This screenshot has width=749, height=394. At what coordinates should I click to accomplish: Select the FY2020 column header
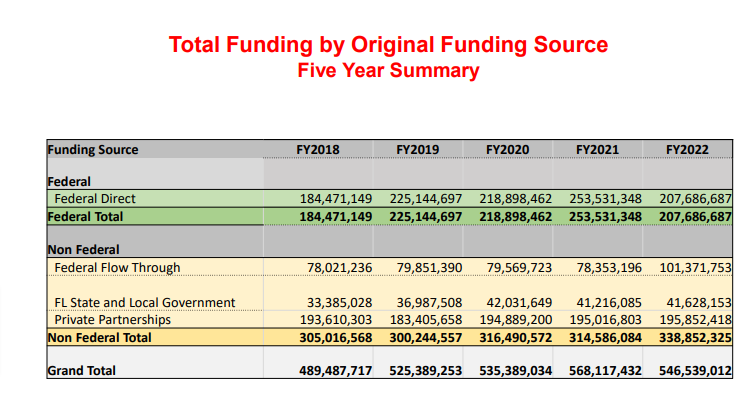tap(507, 149)
